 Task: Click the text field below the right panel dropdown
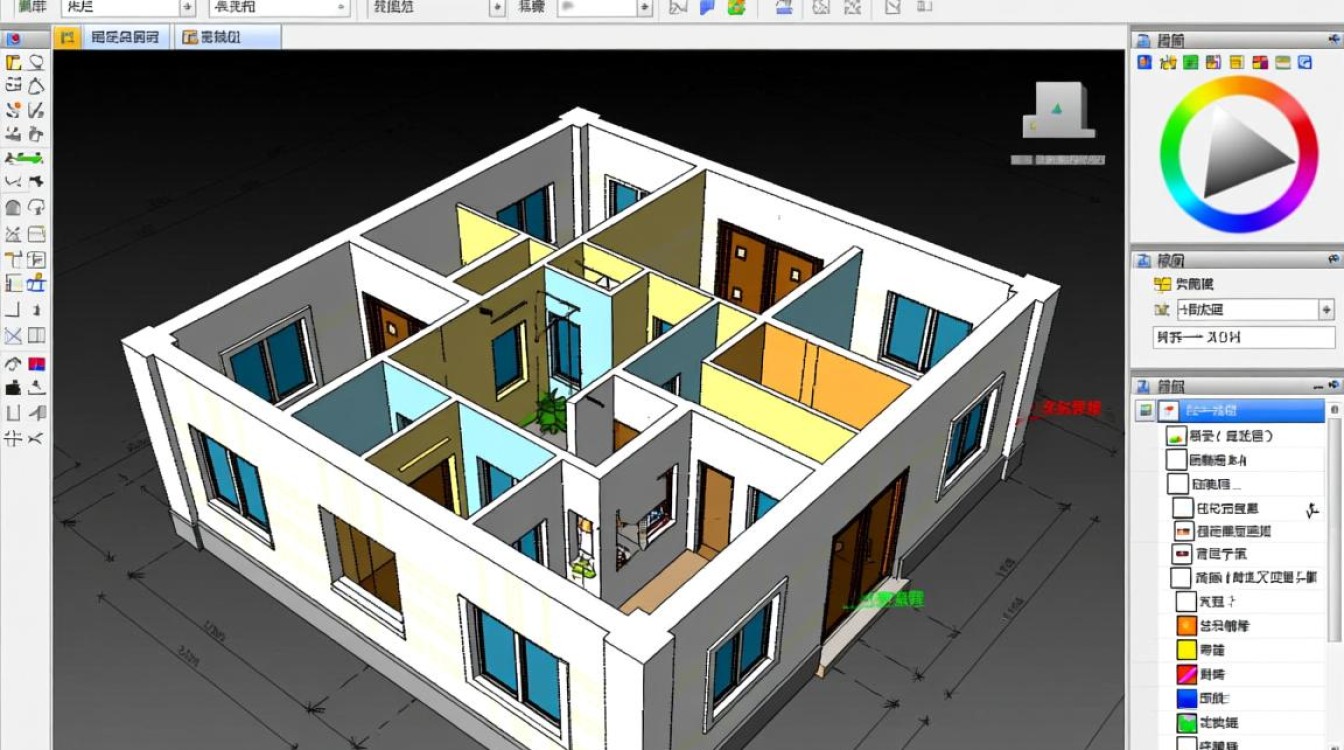click(1243, 337)
